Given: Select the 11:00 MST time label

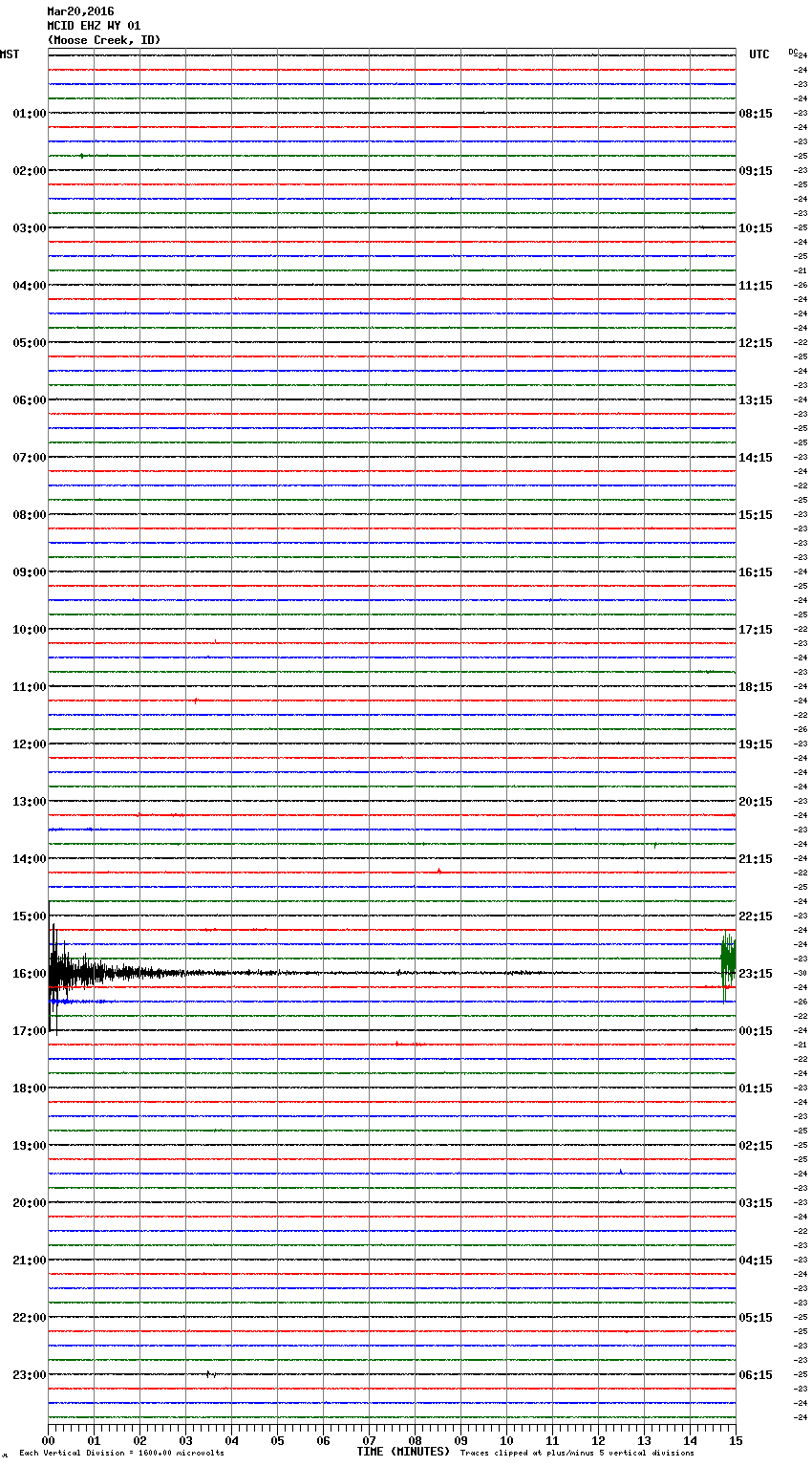Looking at the screenshot, I should 30,687.
